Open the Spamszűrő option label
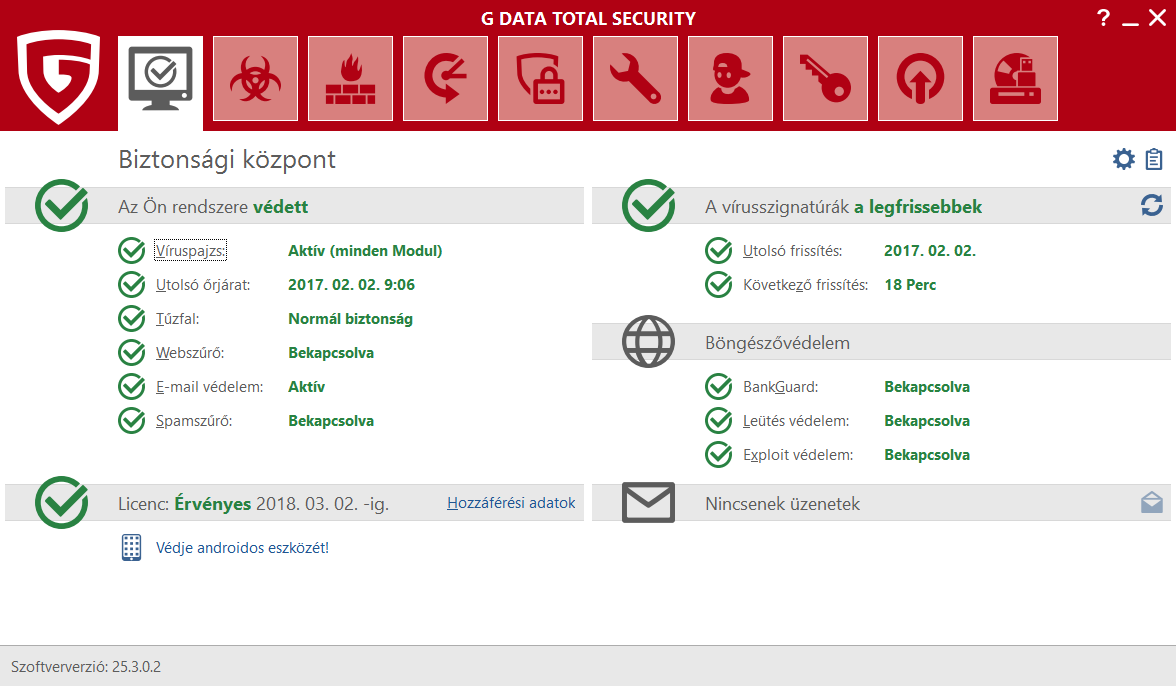 pyautogui.click(x=194, y=421)
